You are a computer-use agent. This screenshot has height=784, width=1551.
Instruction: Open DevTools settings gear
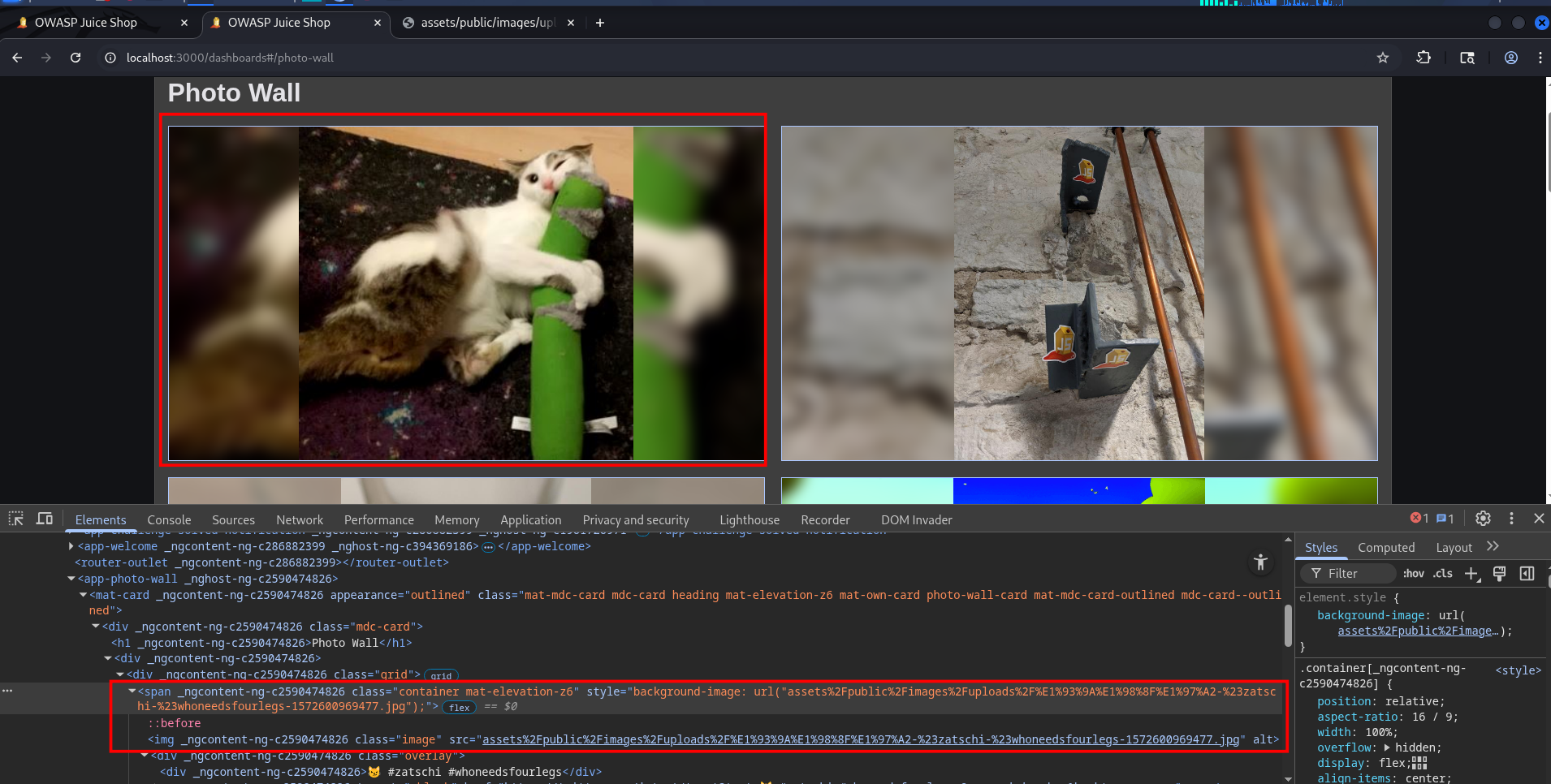pyautogui.click(x=1483, y=519)
